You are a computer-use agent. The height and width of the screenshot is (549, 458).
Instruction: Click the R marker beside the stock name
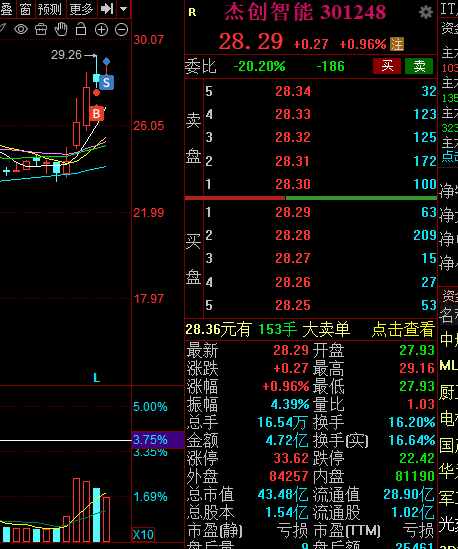pos(192,13)
